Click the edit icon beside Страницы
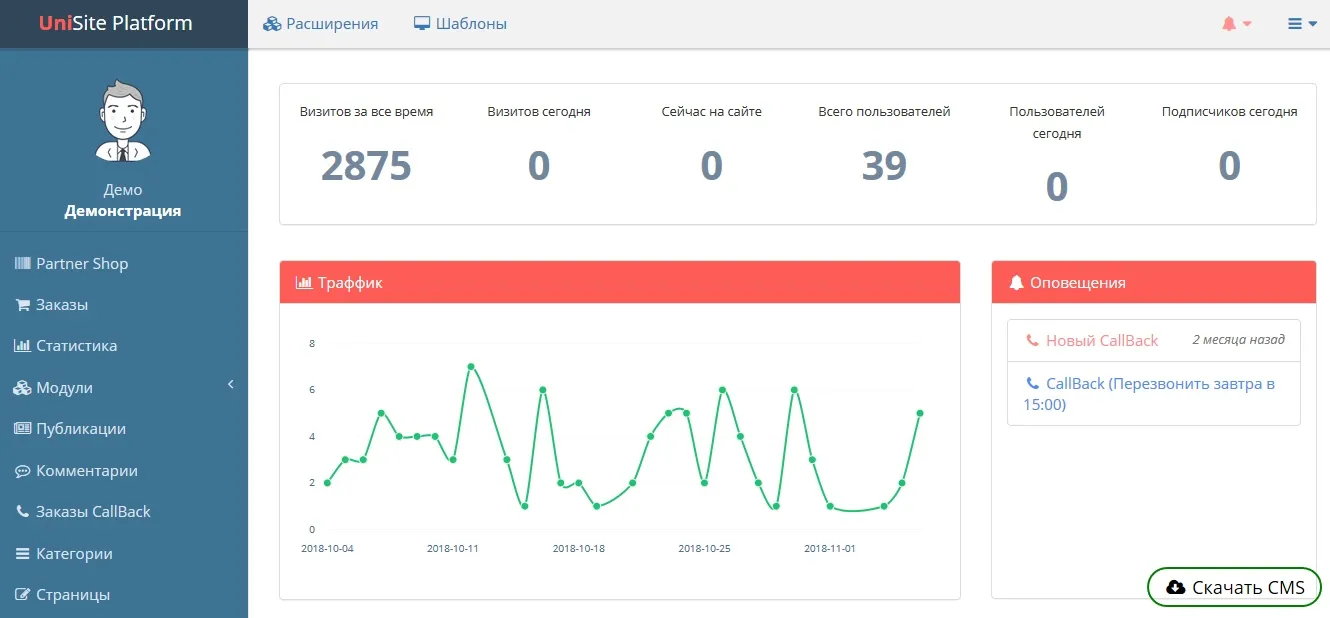The image size is (1330, 618). (22, 595)
